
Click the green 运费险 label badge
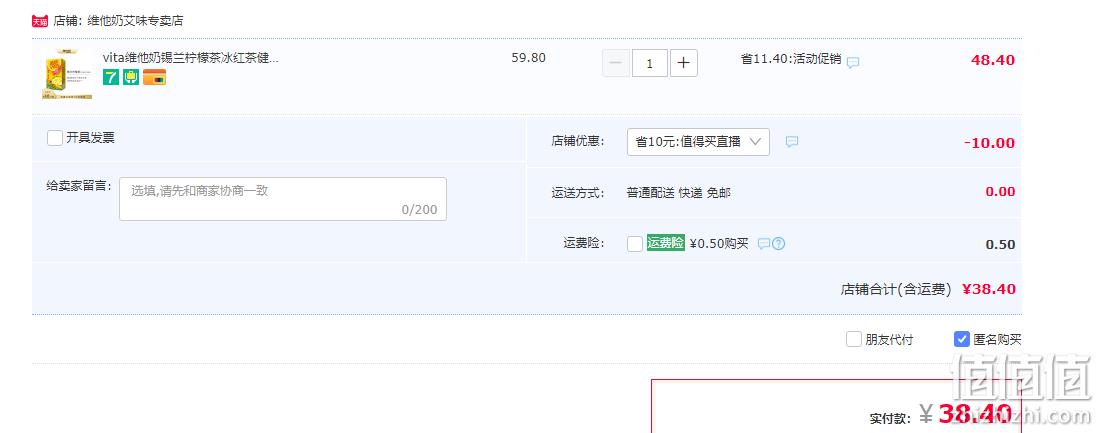coord(666,243)
